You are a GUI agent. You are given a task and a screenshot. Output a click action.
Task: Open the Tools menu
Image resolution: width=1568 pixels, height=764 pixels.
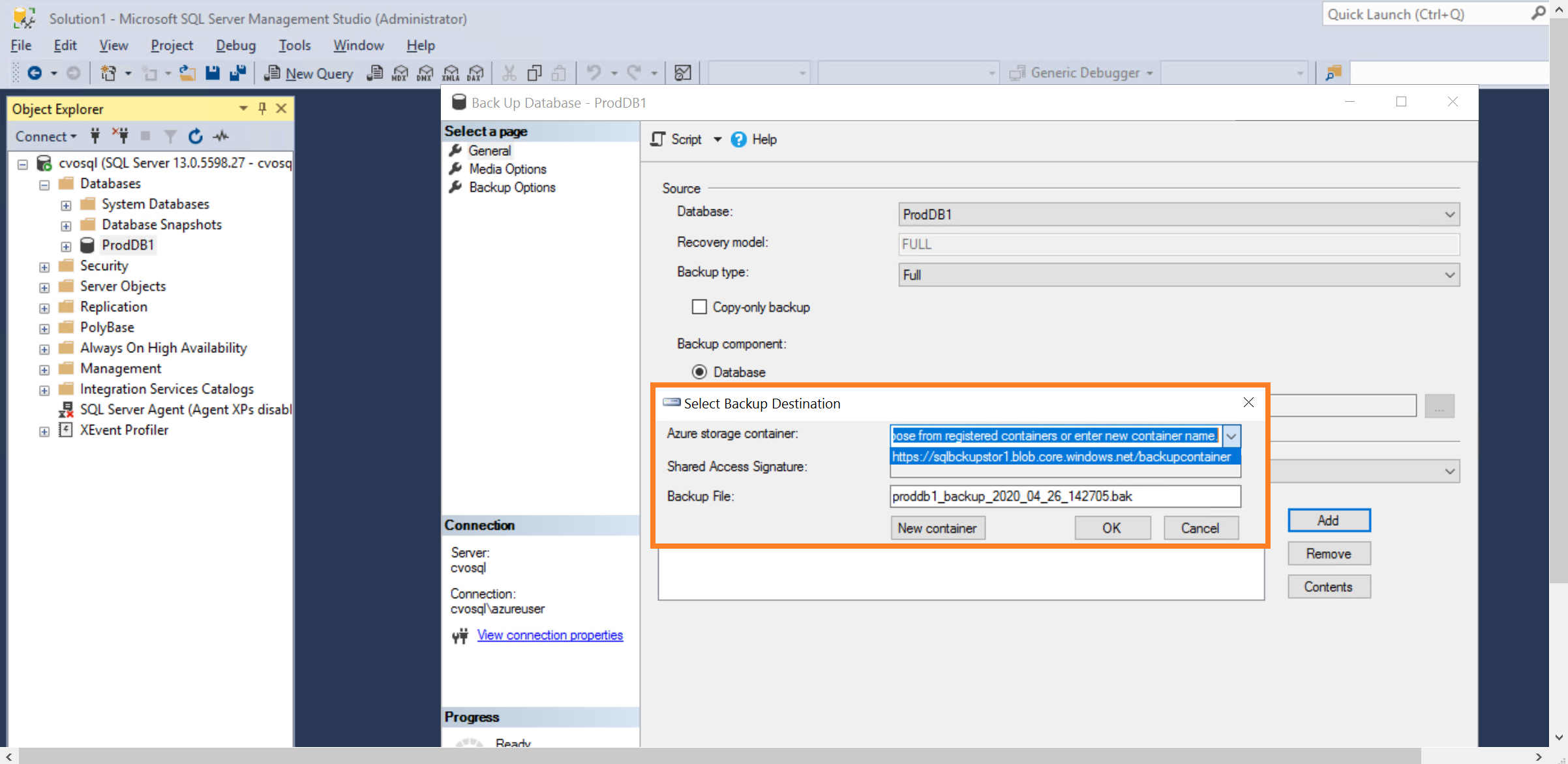(295, 45)
